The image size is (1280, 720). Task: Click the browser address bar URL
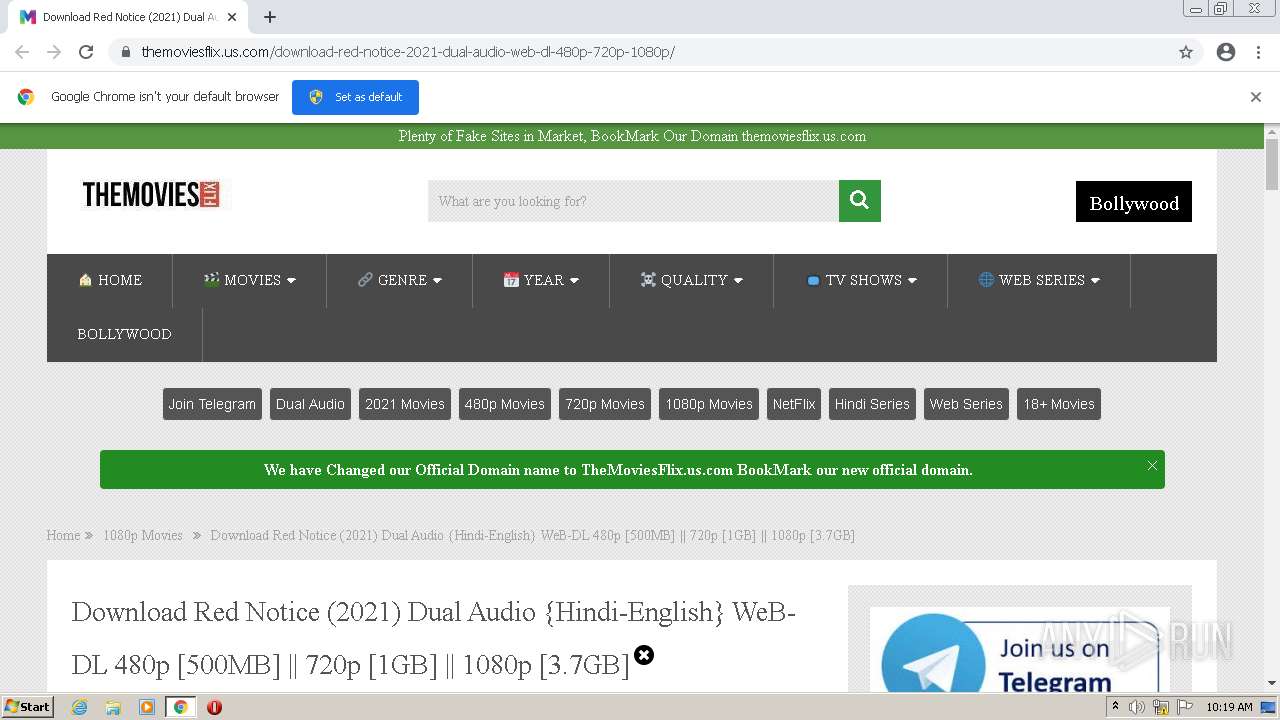point(408,52)
